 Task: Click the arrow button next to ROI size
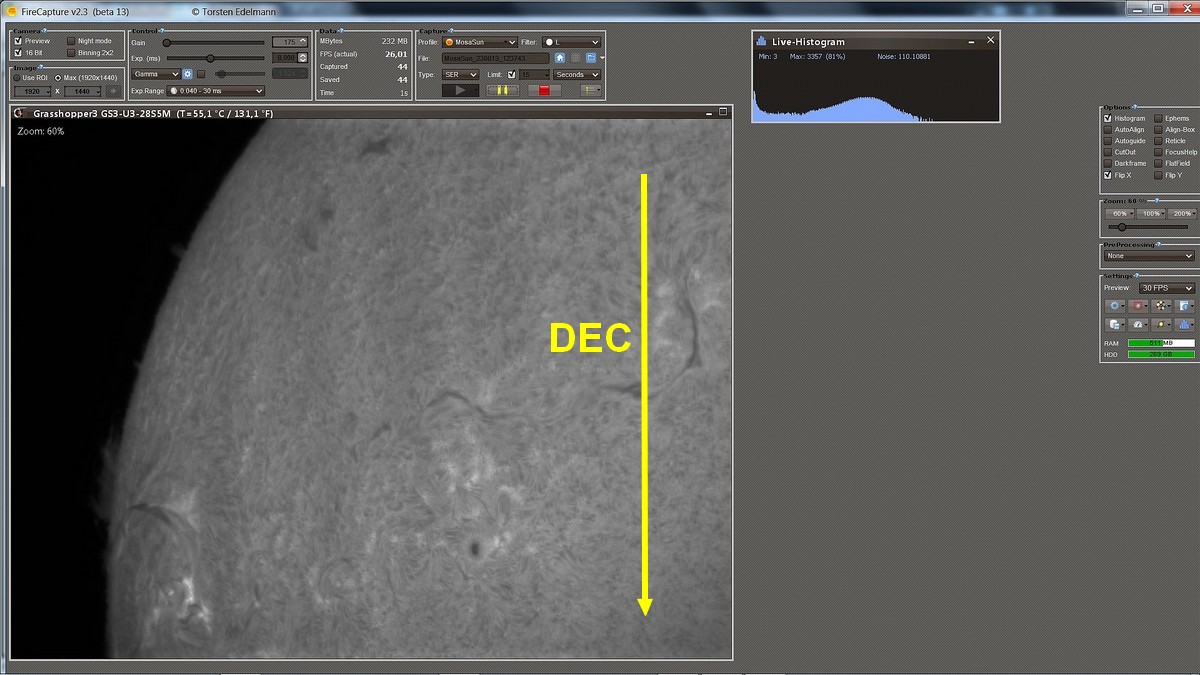pos(113,91)
